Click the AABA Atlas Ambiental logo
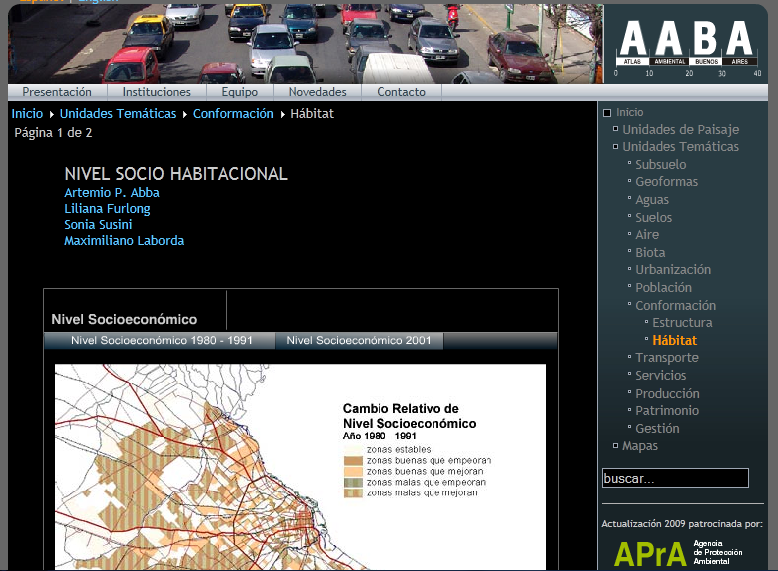The image size is (778, 571). point(687,48)
